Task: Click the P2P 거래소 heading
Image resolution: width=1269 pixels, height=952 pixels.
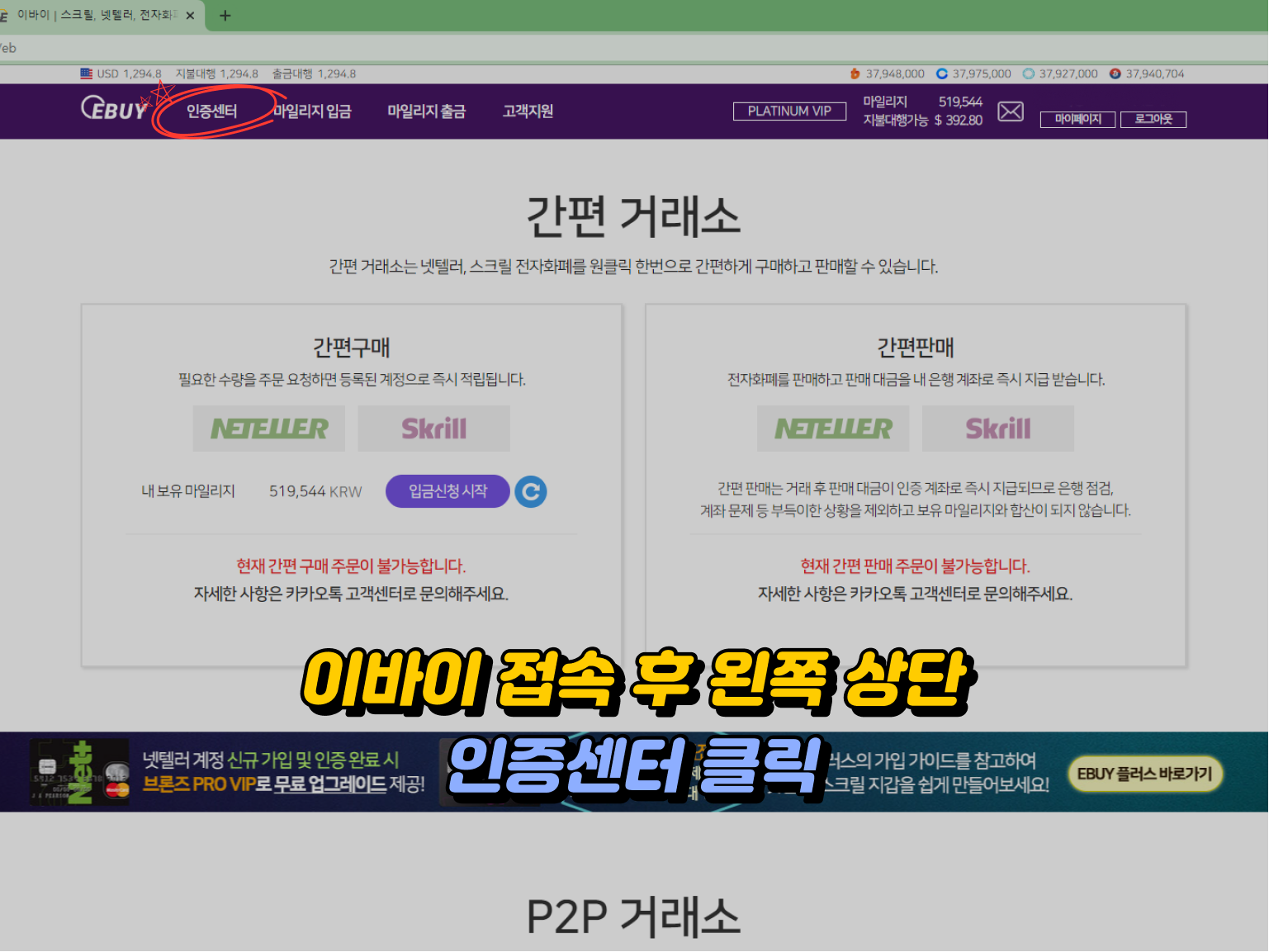Action: click(x=634, y=916)
